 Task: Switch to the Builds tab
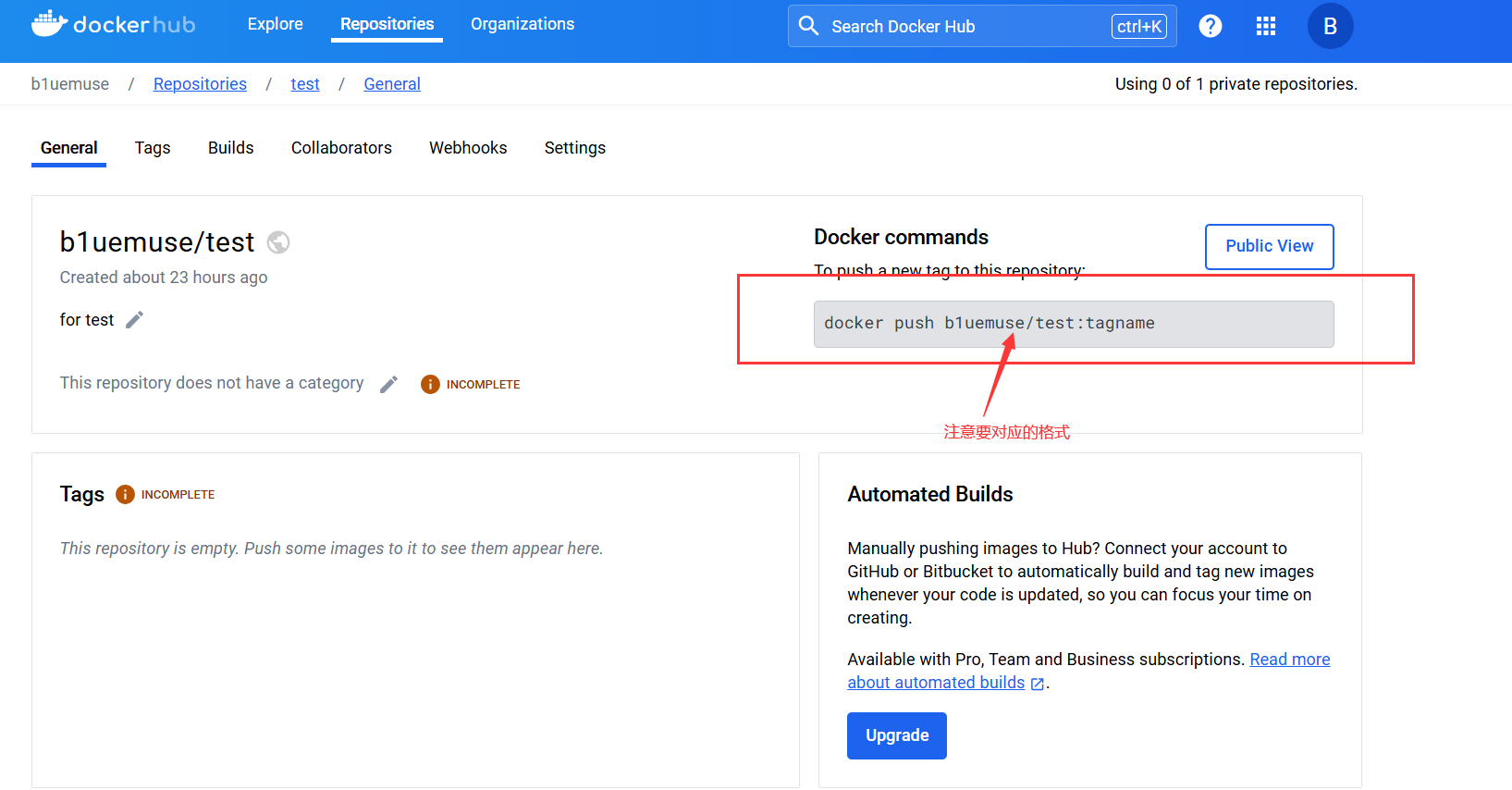230,148
